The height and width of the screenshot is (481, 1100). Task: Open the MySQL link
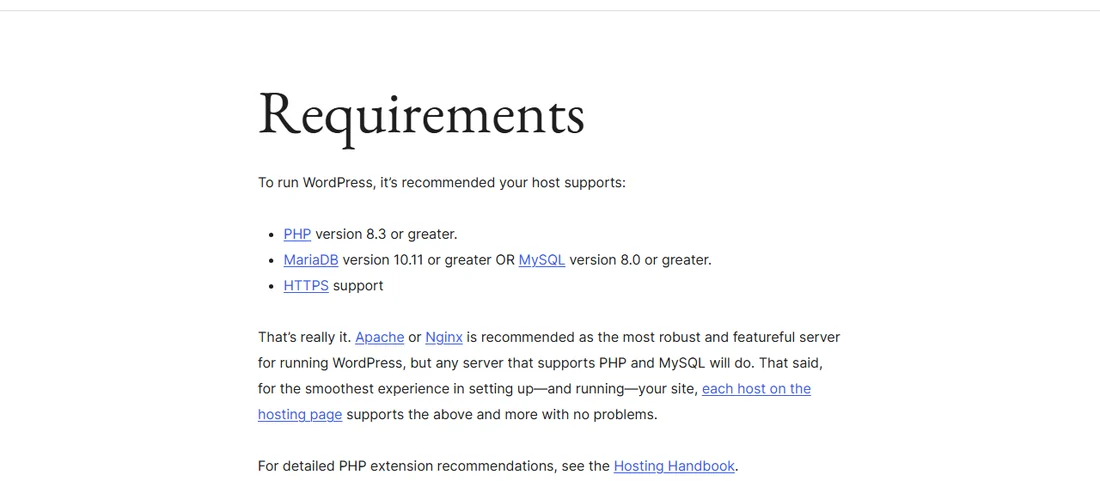[x=542, y=260]
